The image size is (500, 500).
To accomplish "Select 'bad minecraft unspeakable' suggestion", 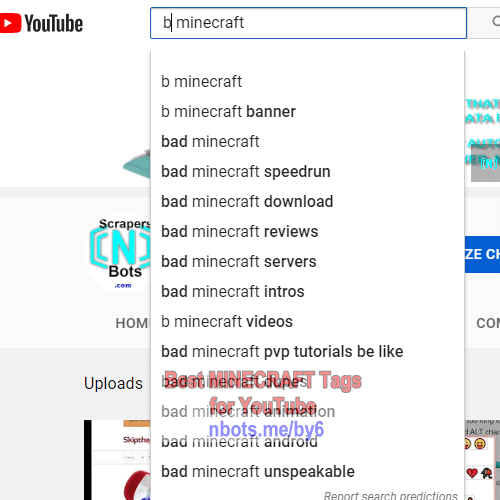I will pos(307,472).
